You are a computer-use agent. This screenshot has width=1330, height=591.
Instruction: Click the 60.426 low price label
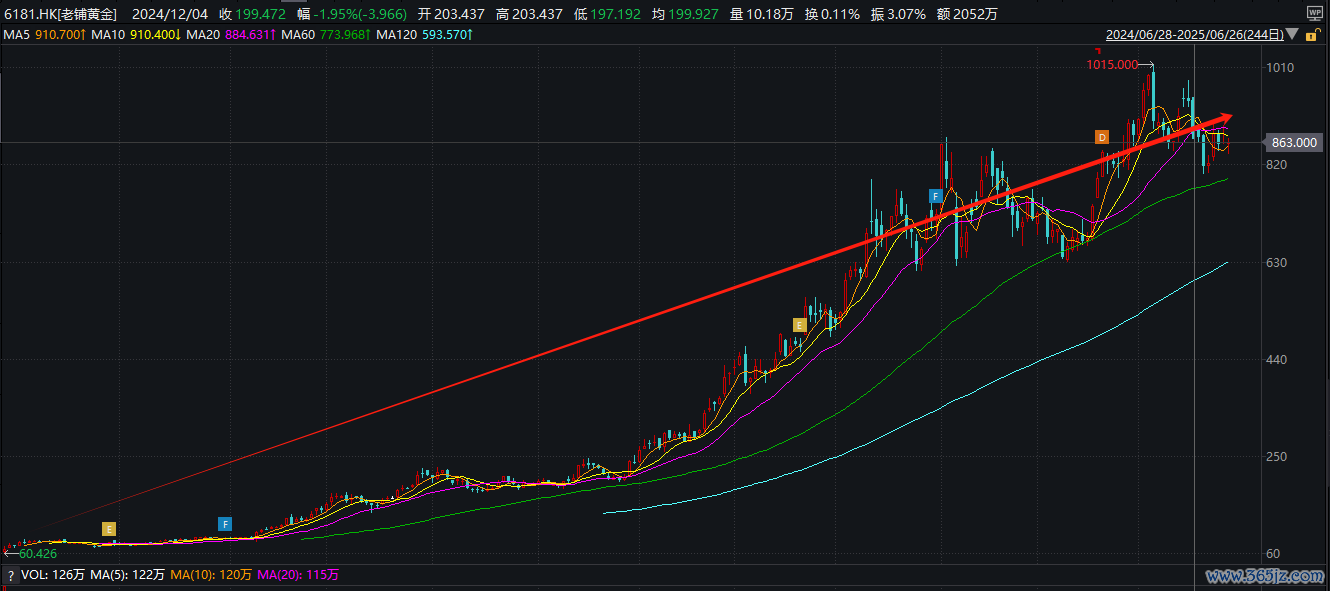point(38,554)
